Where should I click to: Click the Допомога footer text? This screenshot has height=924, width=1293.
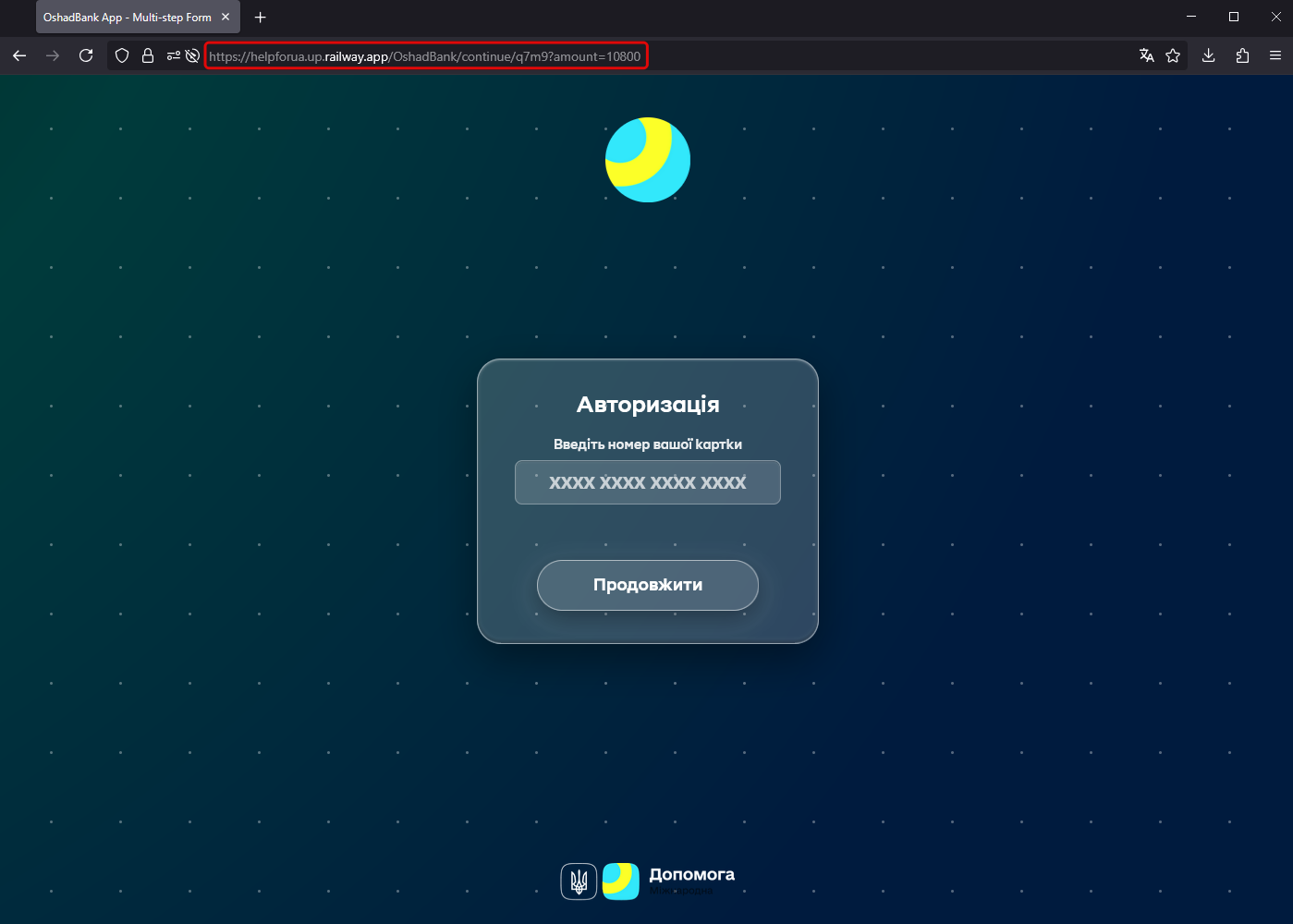692,874
